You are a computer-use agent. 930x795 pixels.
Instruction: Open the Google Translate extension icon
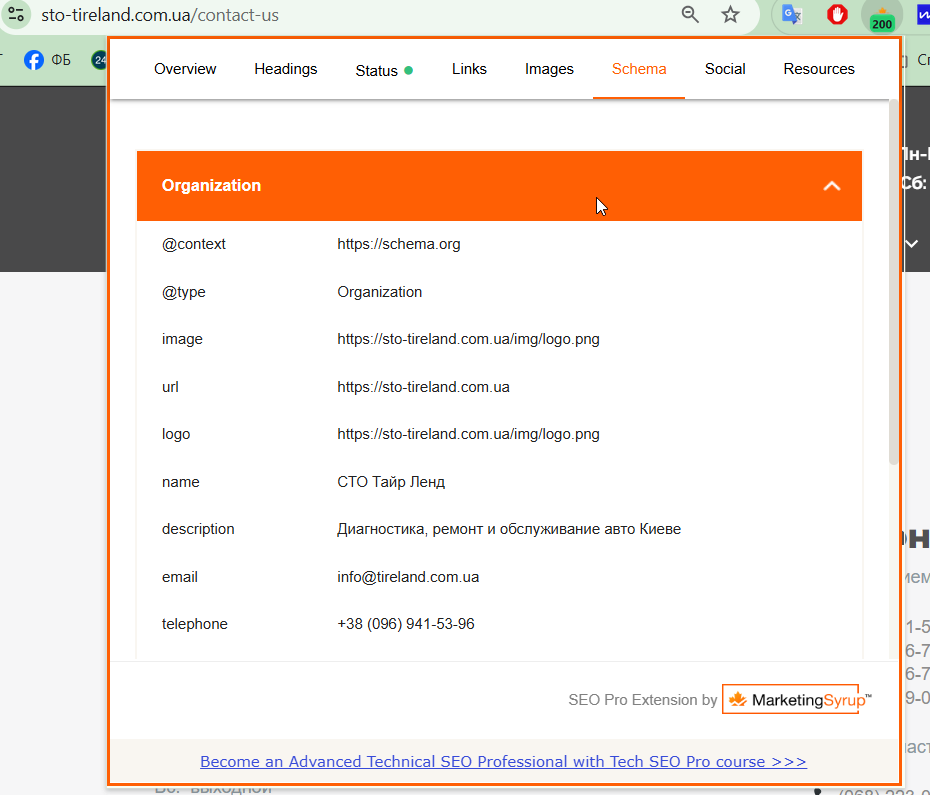tap(792, 14)
